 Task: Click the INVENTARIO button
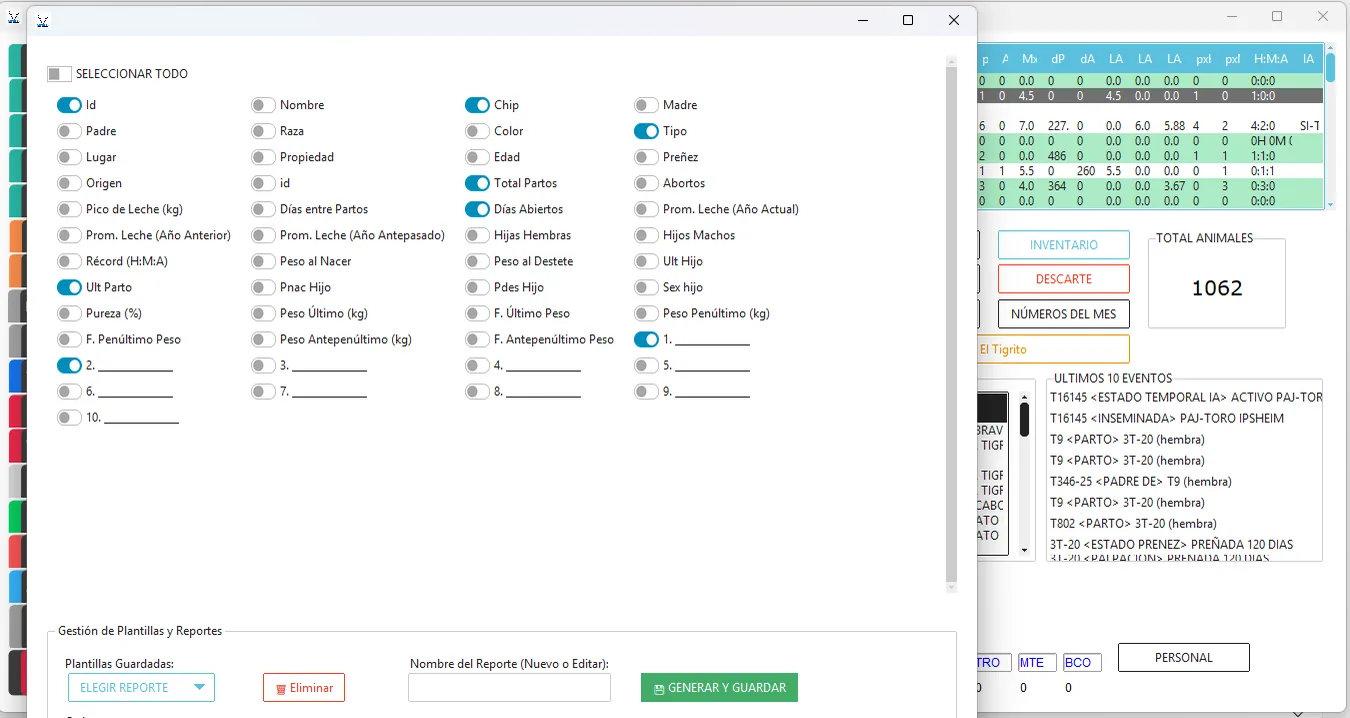point(1064,245)
